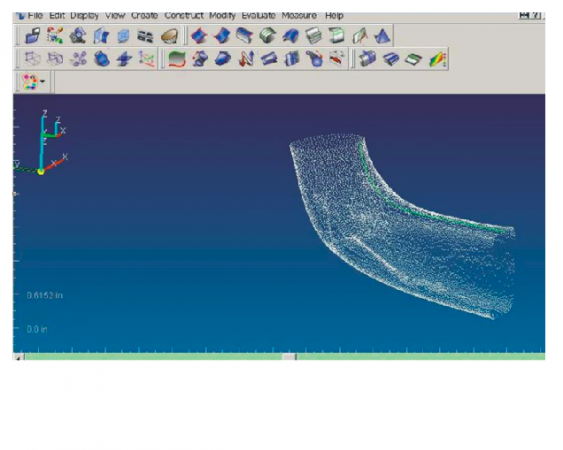Open the Help menu
The width and height of the screenshot is (563, 450).
[x=334, y=15]
